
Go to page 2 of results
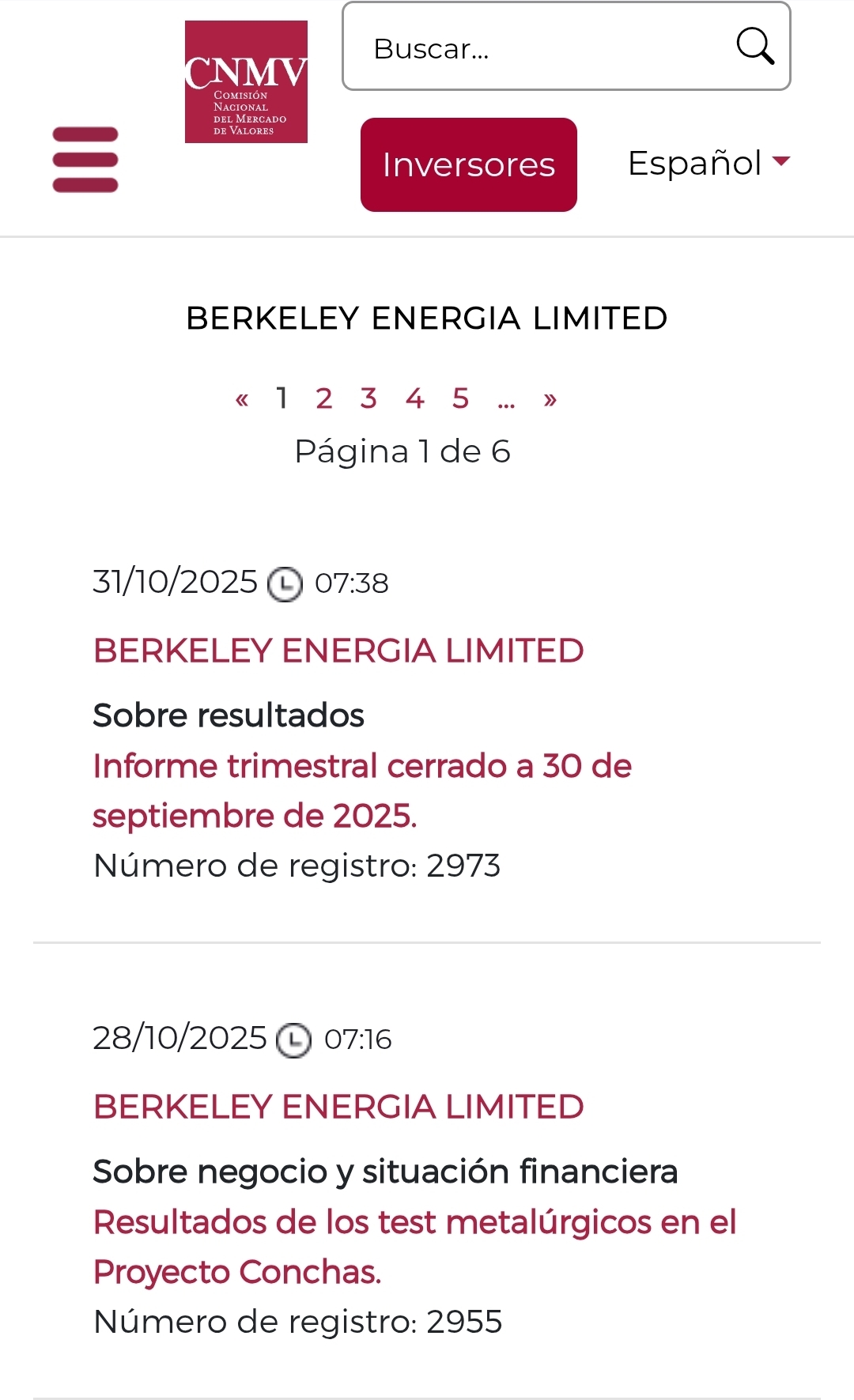[323, 398]
